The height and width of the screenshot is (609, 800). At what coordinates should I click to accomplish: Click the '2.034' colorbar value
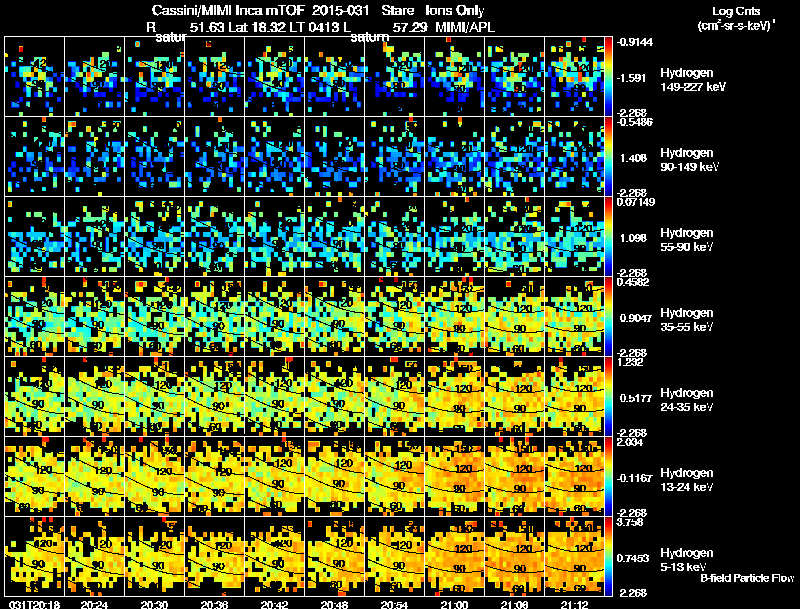(630, 442)
